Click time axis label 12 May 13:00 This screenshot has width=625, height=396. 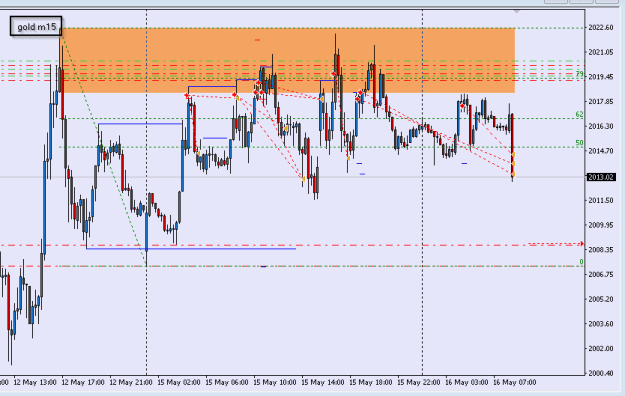[35, 382]
